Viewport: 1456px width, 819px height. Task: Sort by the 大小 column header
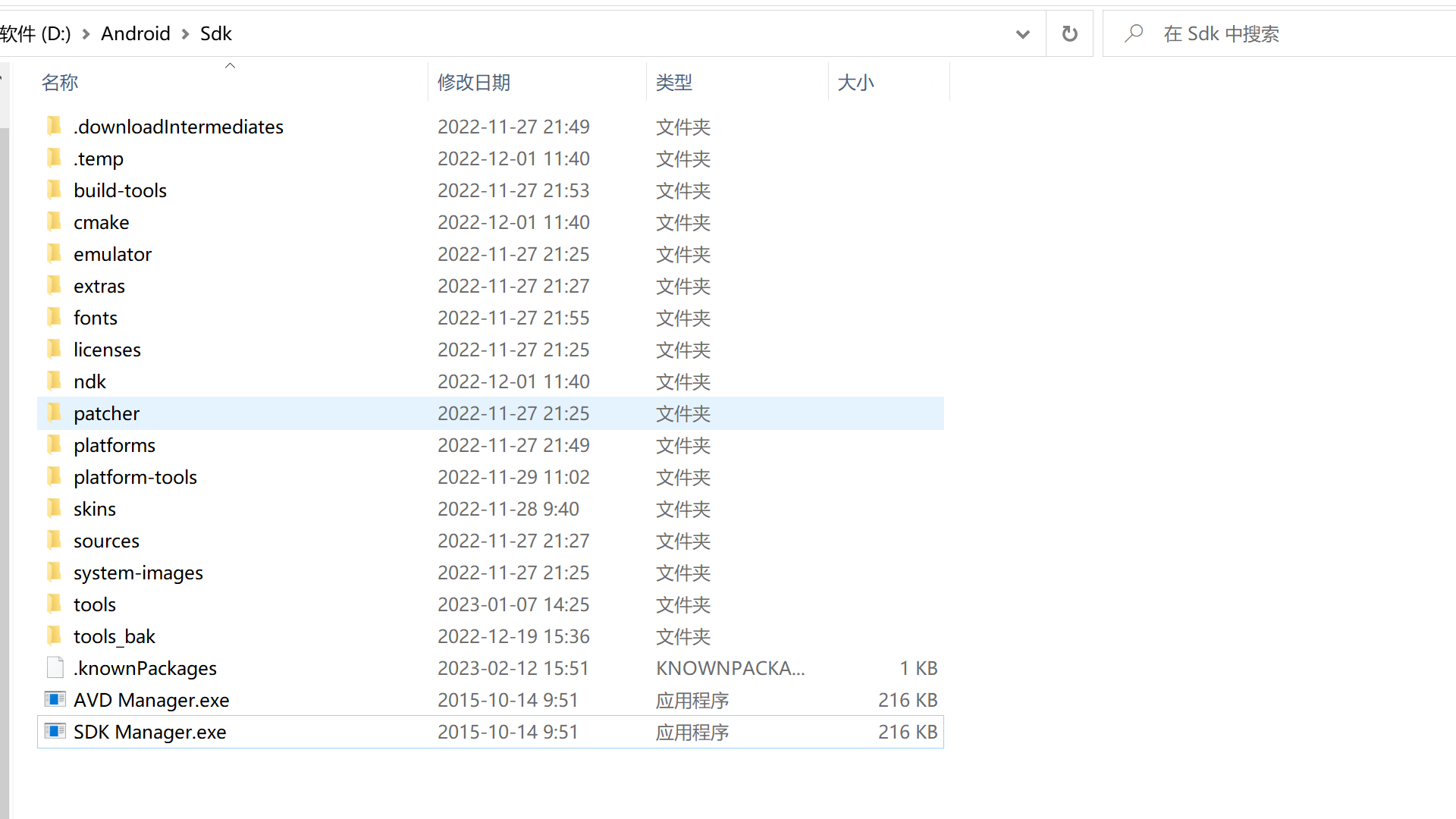[x=855, y=82]
